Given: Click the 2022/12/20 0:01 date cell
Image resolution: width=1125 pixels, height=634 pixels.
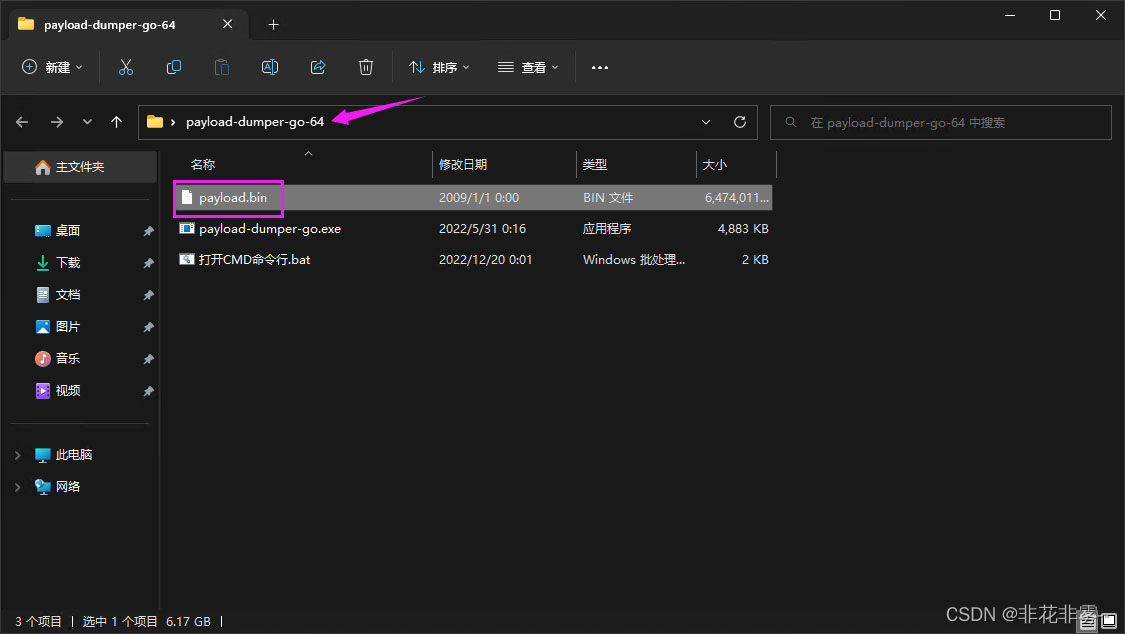Looking at the screenshot, I should [x=486, y=260].
